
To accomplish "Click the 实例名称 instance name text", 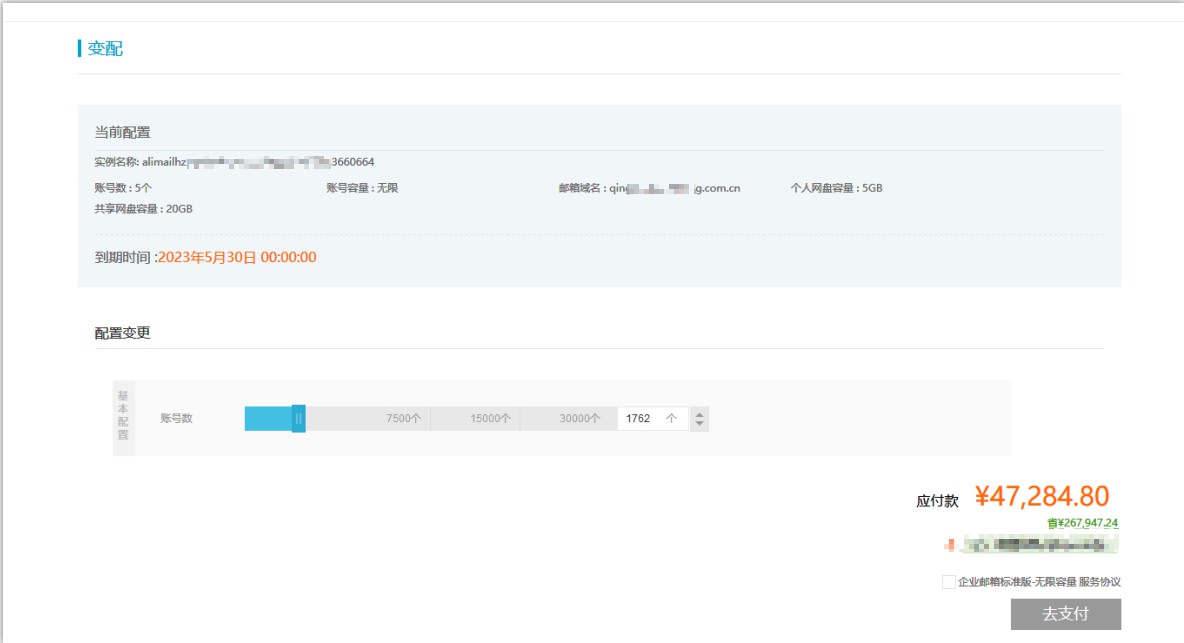I will [234, 161].
